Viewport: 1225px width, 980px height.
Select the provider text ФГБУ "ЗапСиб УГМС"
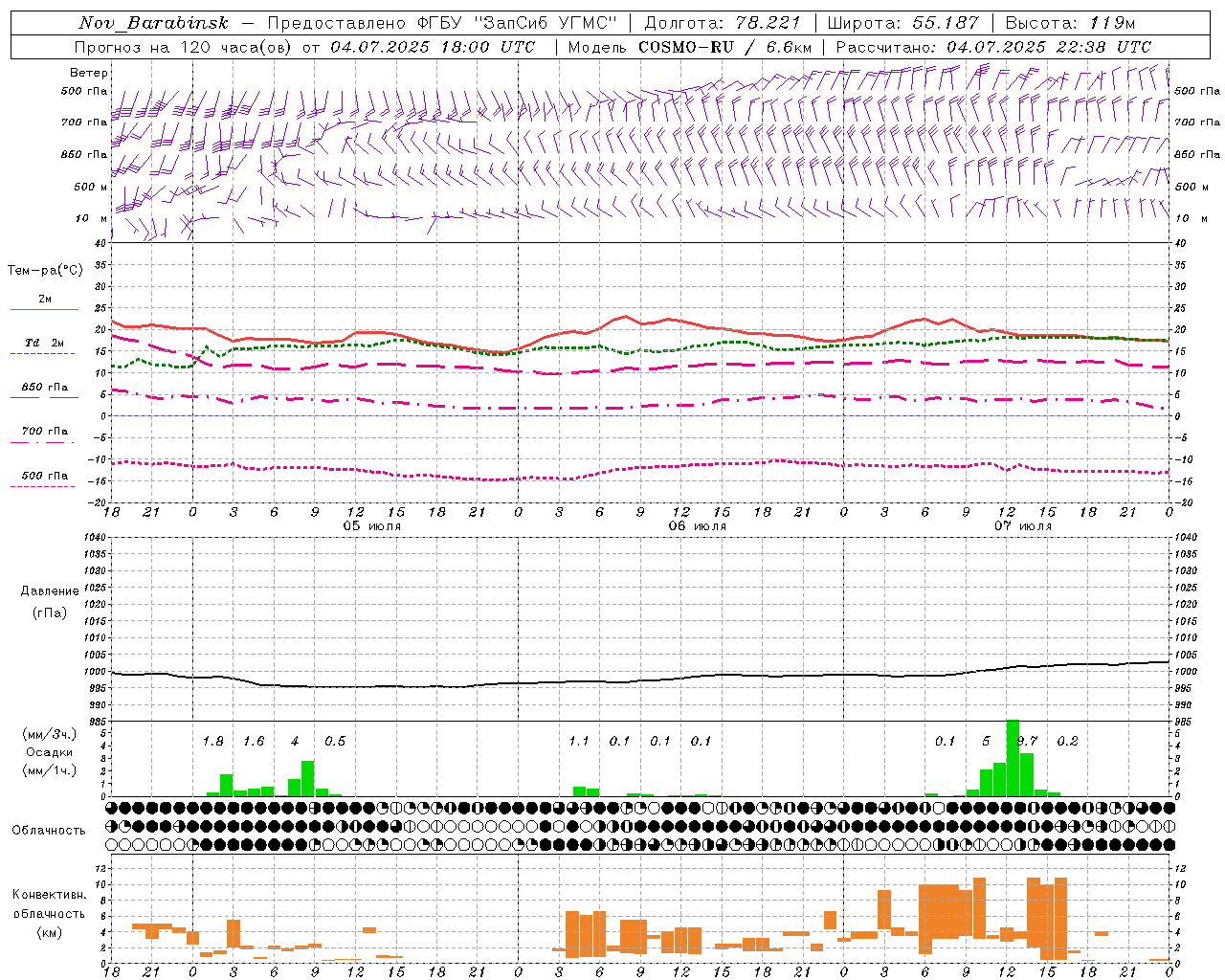pos(517,23)
